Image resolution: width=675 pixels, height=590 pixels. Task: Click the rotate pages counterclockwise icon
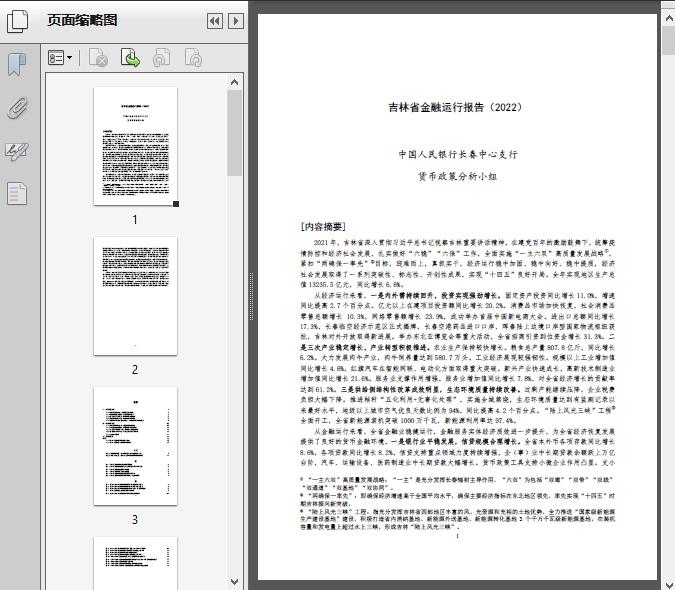pos(162,58)
